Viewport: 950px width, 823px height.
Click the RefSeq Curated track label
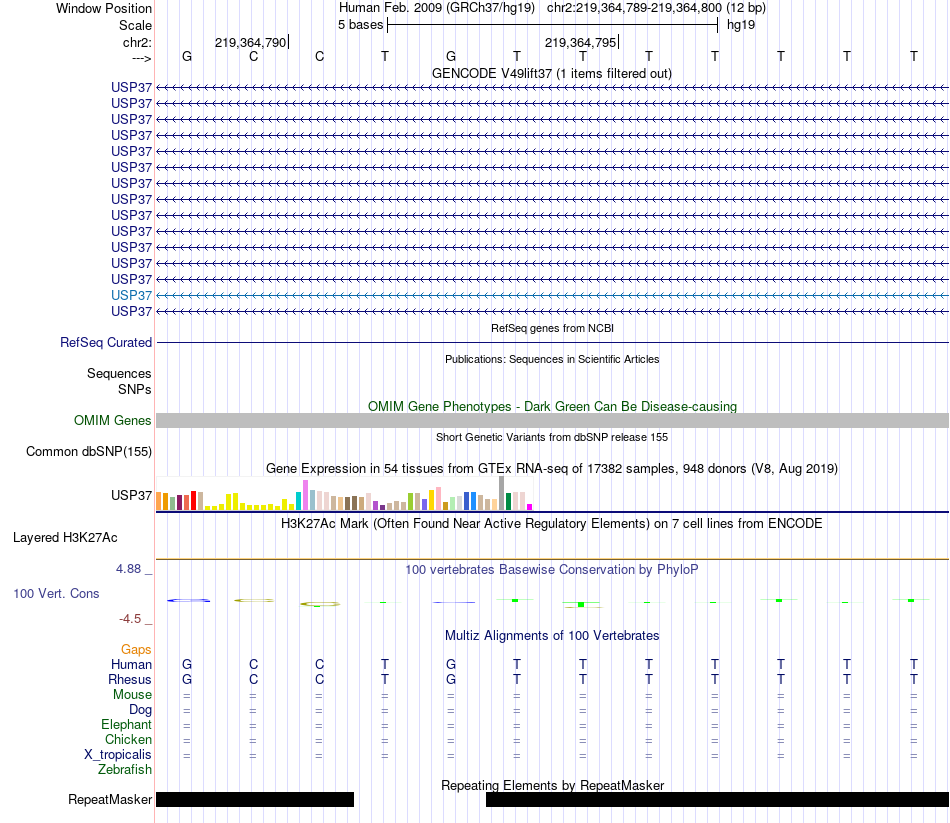point(106,342)
